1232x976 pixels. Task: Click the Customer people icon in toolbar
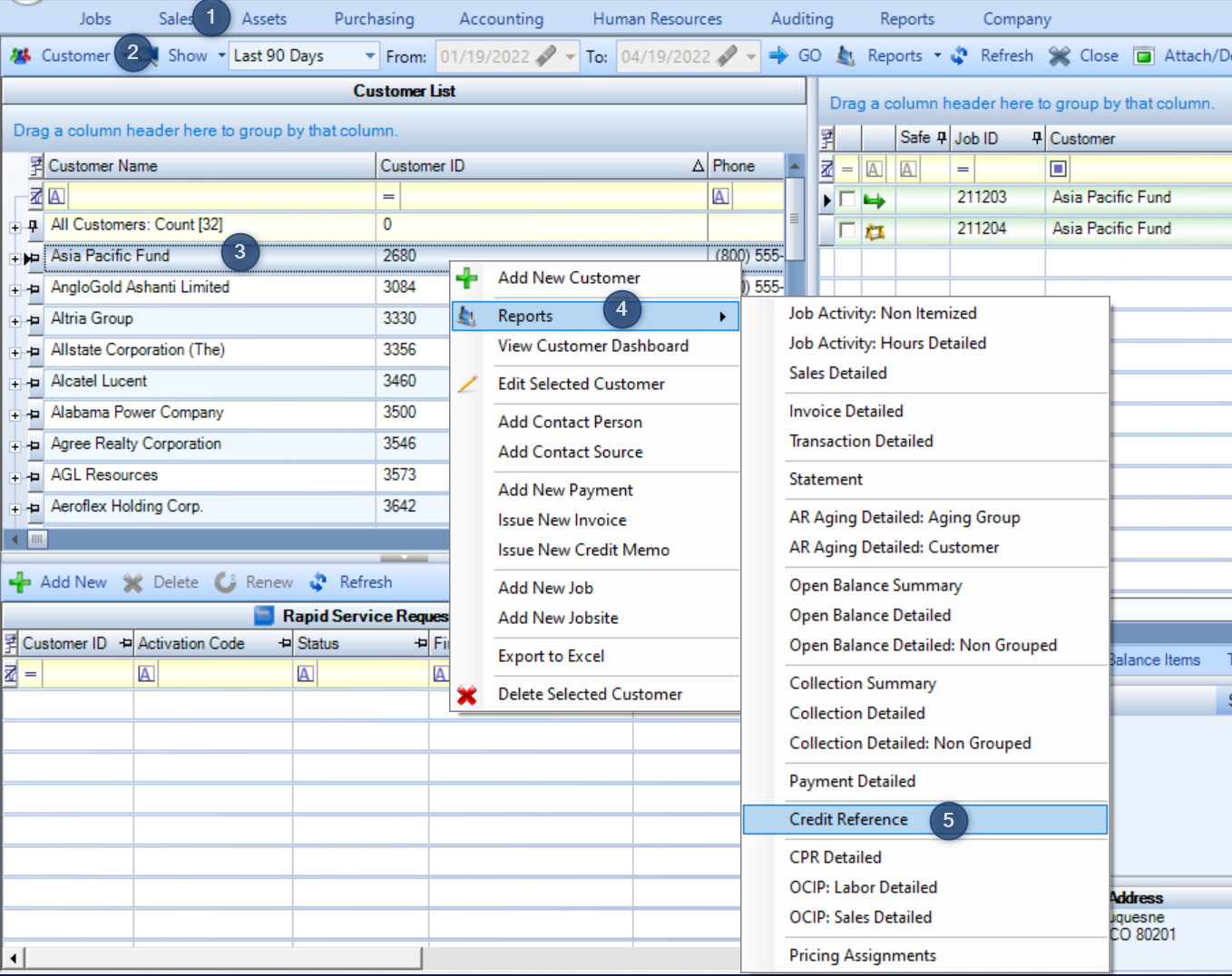tap(20, 56)
